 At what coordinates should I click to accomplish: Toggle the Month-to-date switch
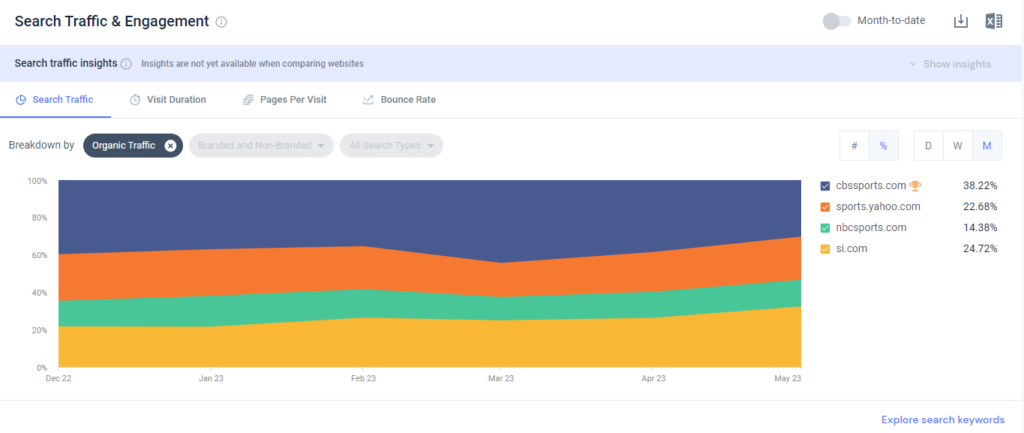pyautogui.click(x=836, y=21)
